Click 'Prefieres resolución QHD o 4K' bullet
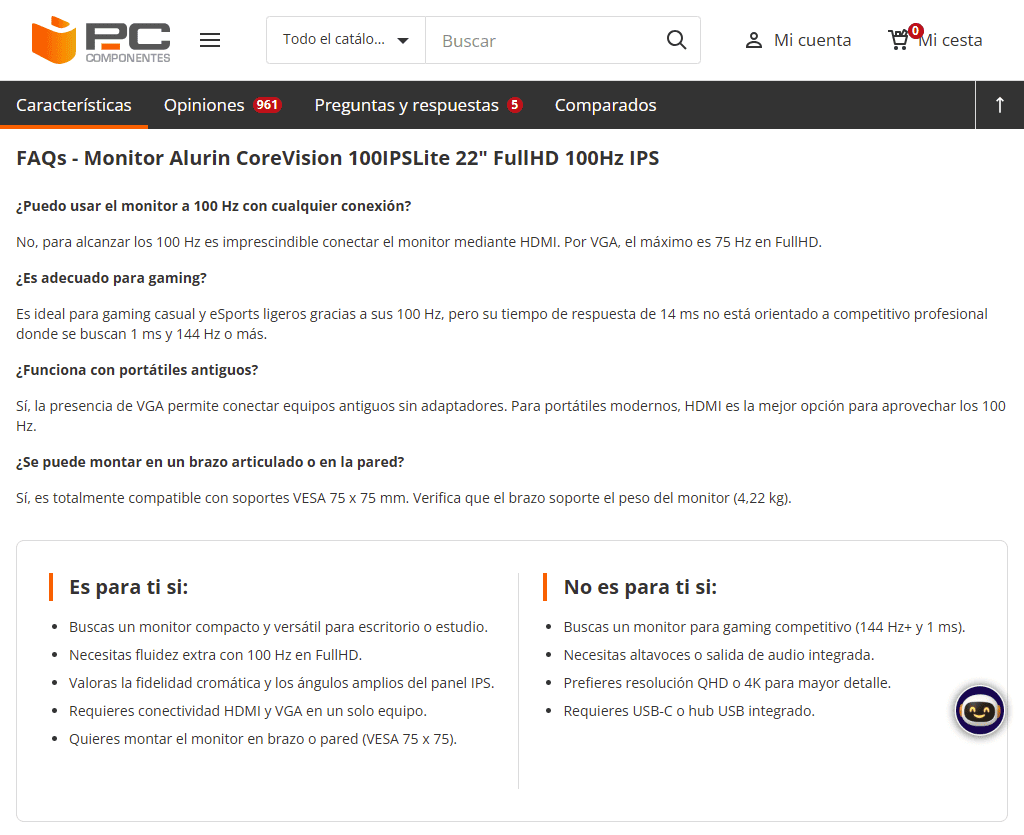This screenshot has height=835, width=1024. pos(727,683)
